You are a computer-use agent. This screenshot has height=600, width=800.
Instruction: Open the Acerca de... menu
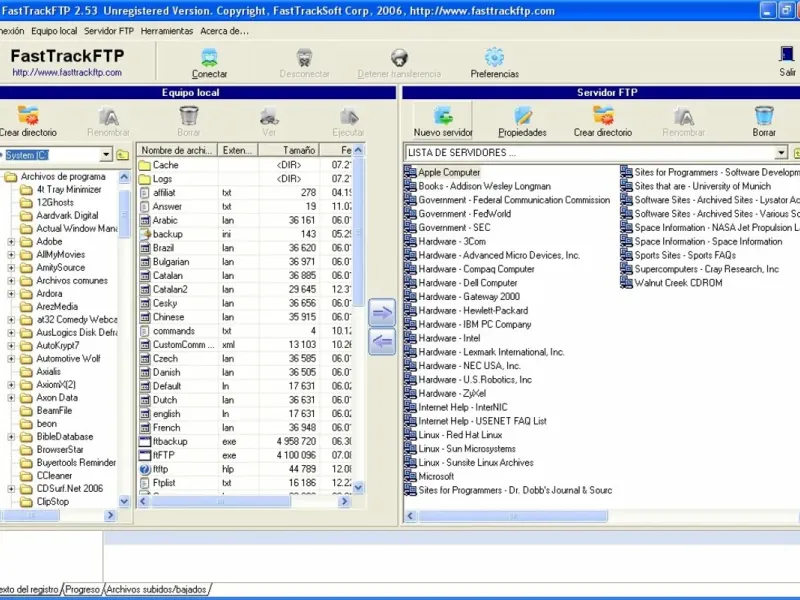224,31
